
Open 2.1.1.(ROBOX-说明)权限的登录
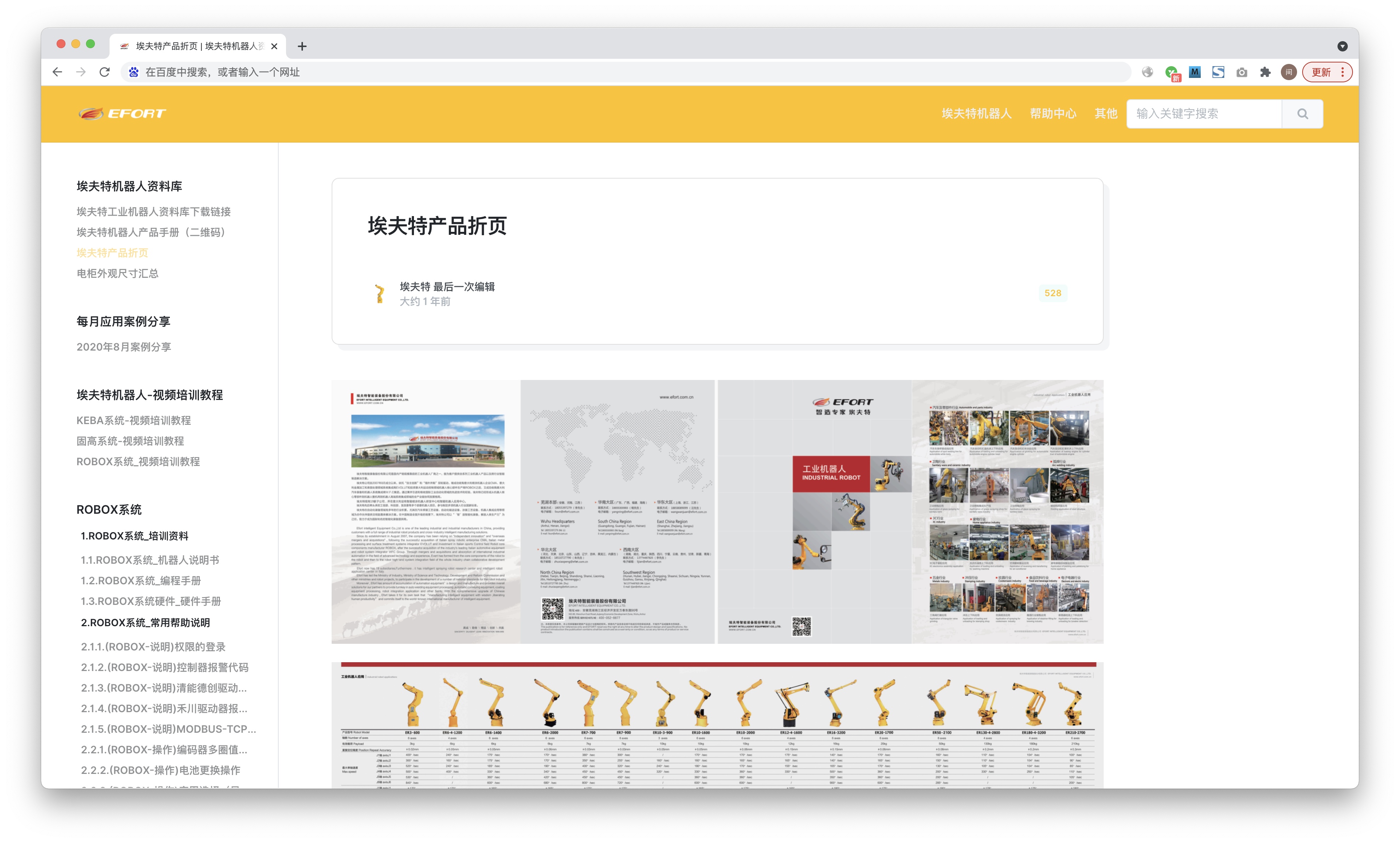tap(153, 646)
